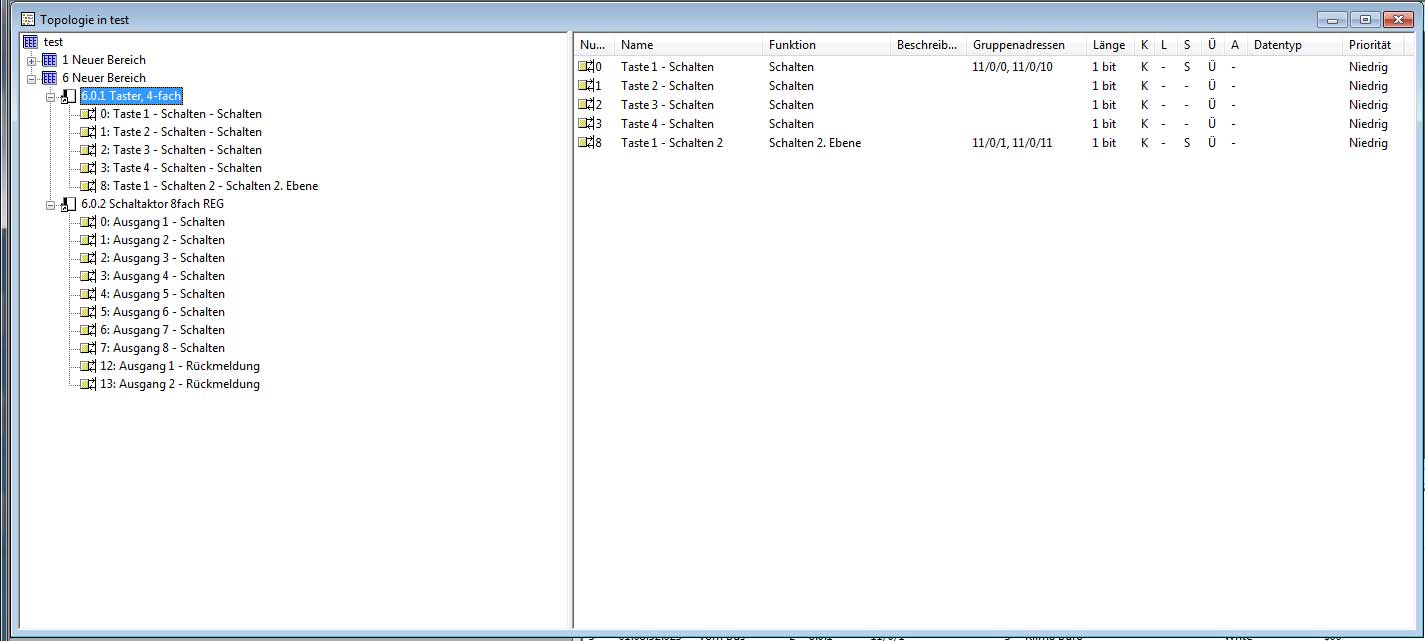1425x641 pixels.
Task: Click tree icon of 1: Taste 2 - Schalten
Action: [x=88, y=132]
